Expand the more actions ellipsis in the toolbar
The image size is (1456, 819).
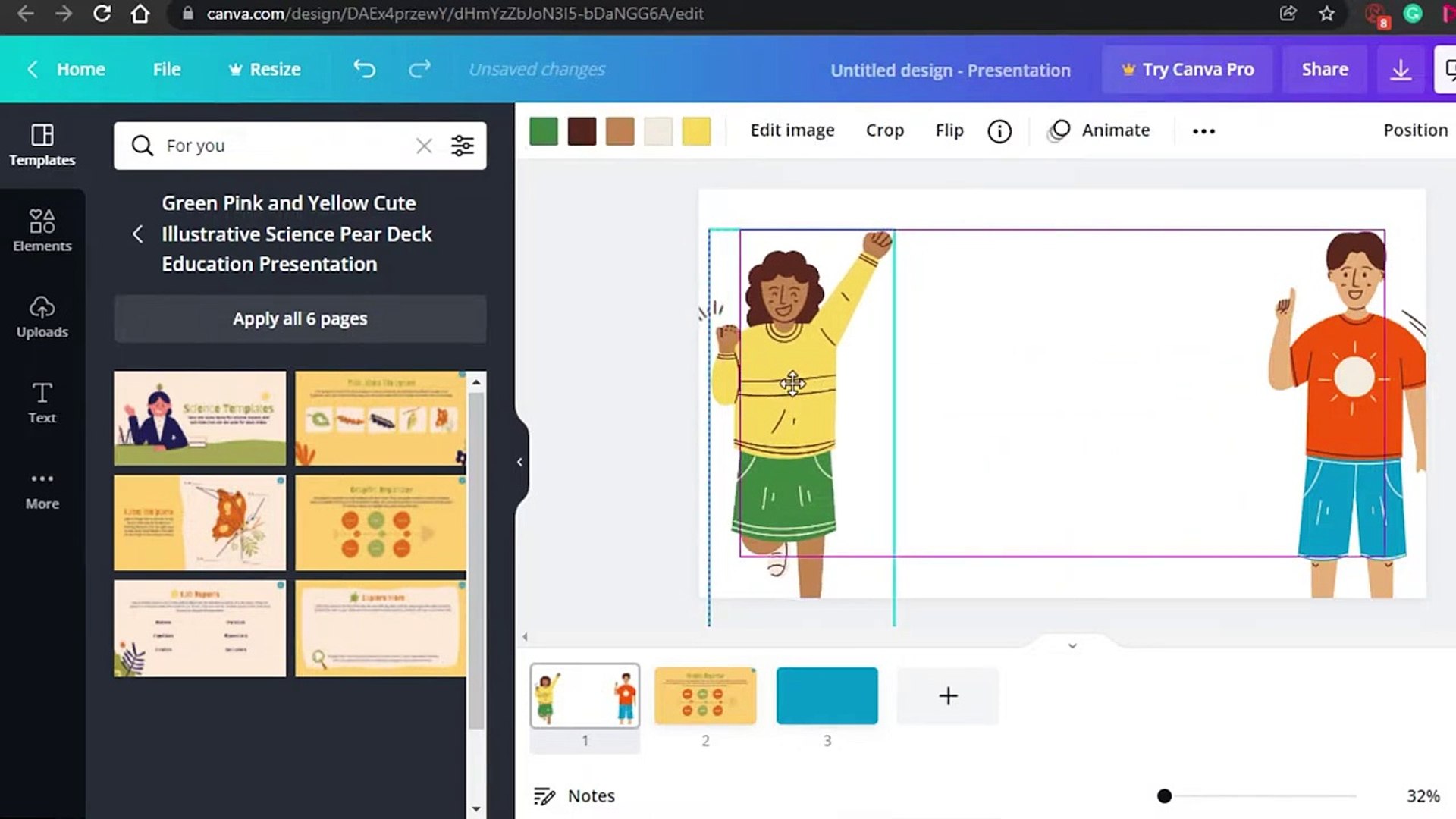[1203, 130]
